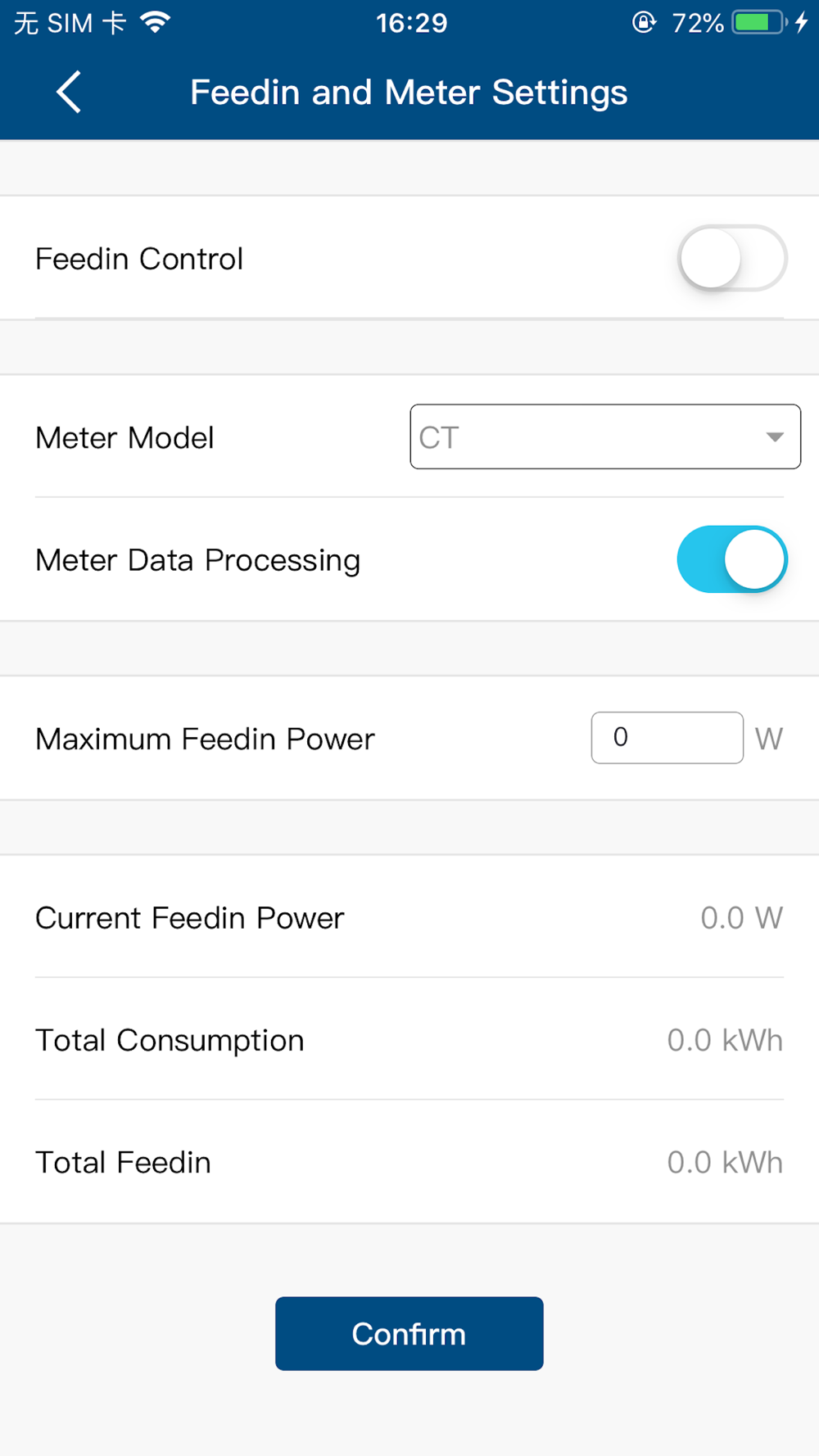
Task: Tap the Total Feedin value
Action: (725, 1163)
